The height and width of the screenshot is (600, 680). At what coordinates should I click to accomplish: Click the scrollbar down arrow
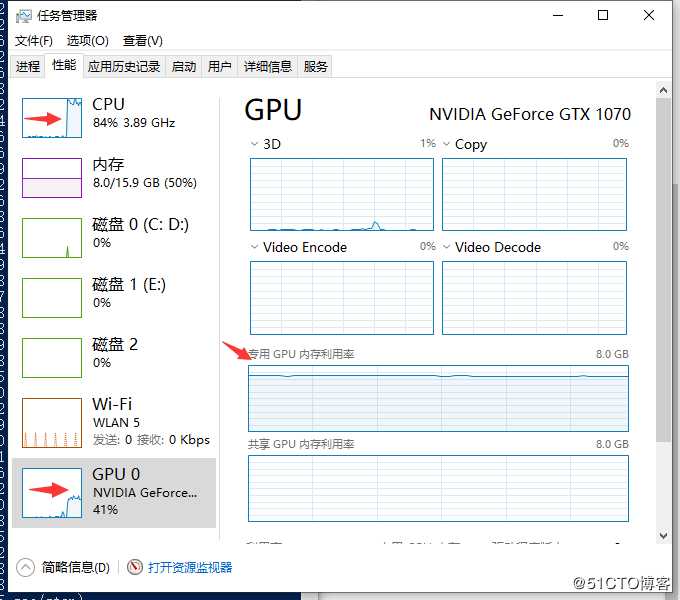click(x=663, y=535)
